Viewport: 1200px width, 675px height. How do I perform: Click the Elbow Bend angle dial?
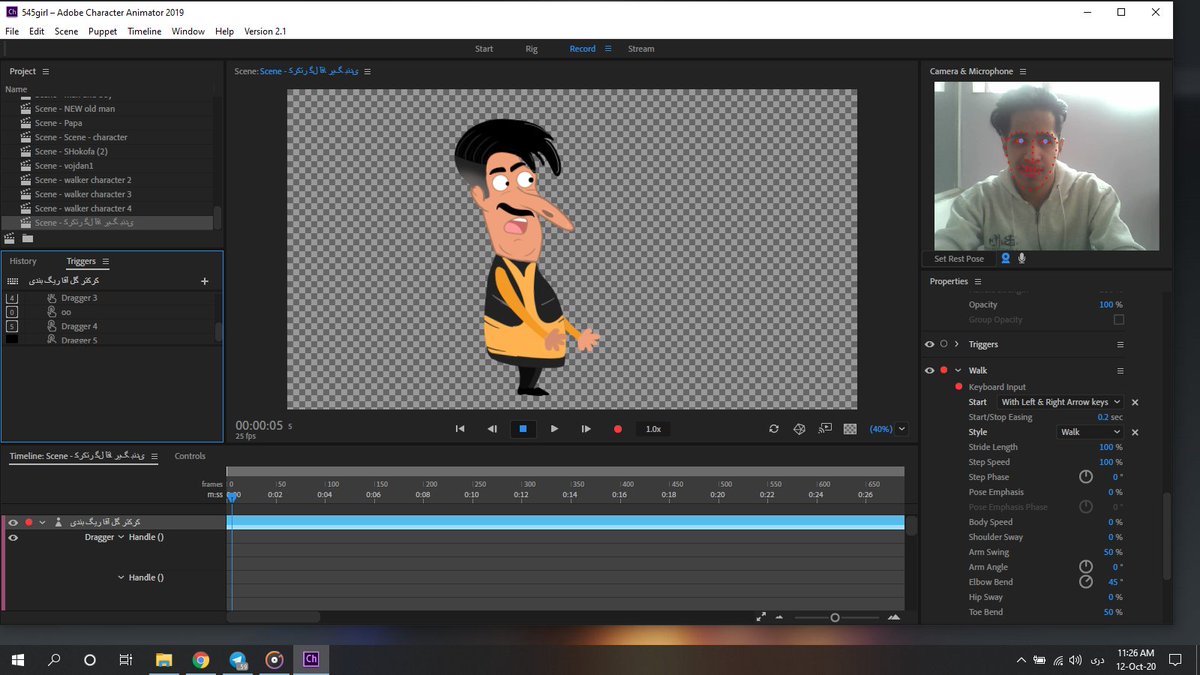(x=1085, y=581)
